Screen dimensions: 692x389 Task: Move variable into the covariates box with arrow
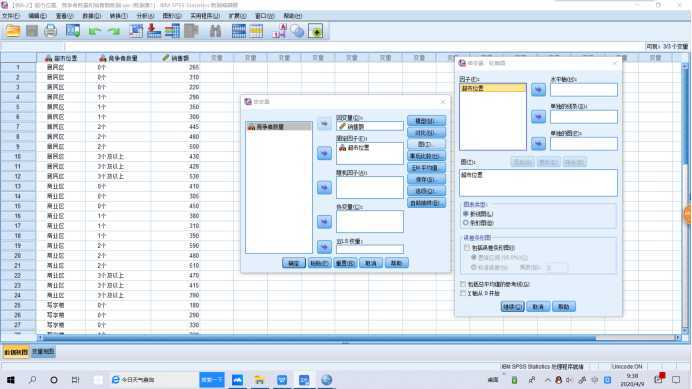pyautogui.click(x=324, y=222)
